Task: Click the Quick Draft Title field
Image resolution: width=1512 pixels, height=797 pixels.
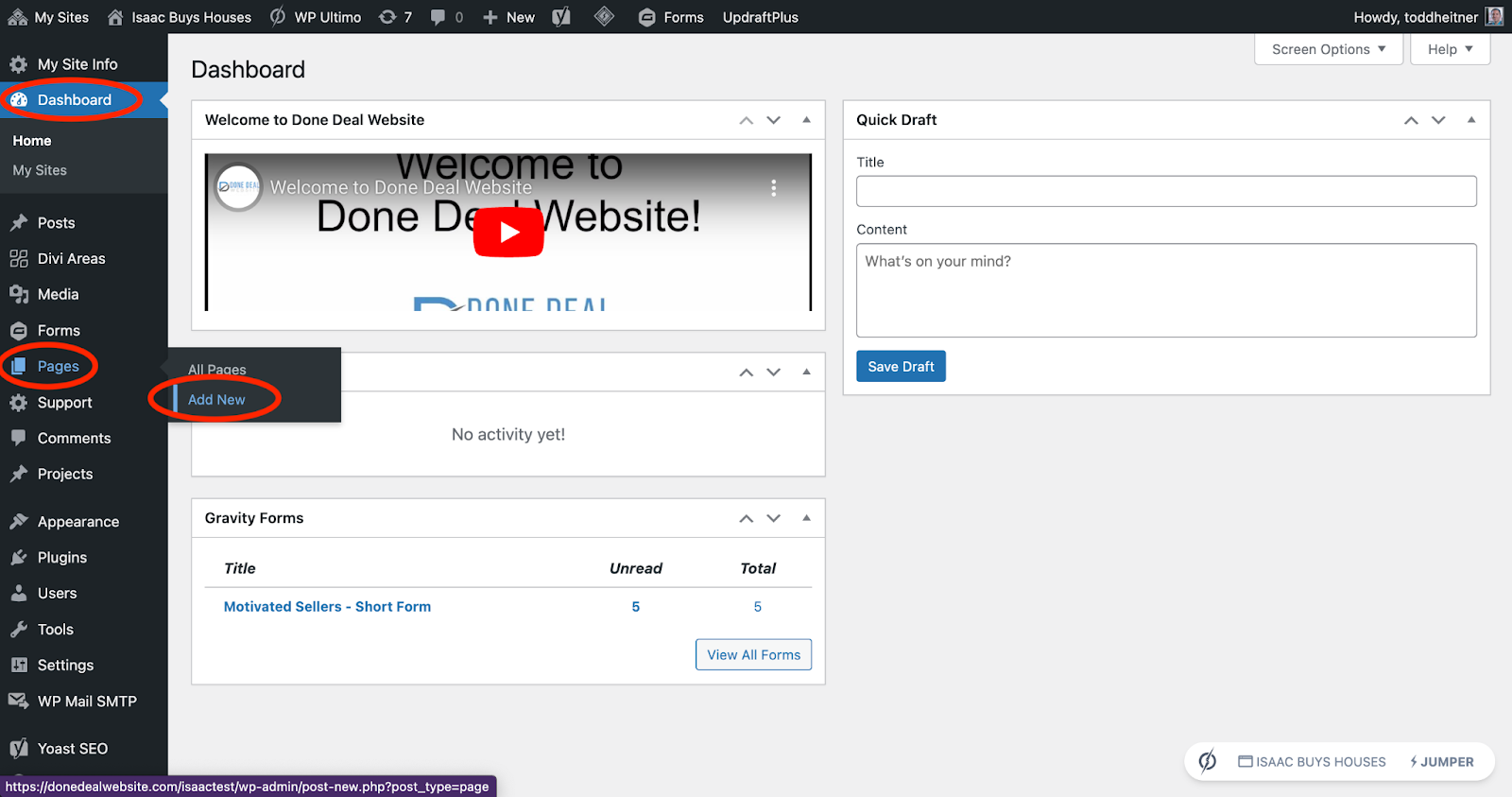Action: tap(1166, 191)
